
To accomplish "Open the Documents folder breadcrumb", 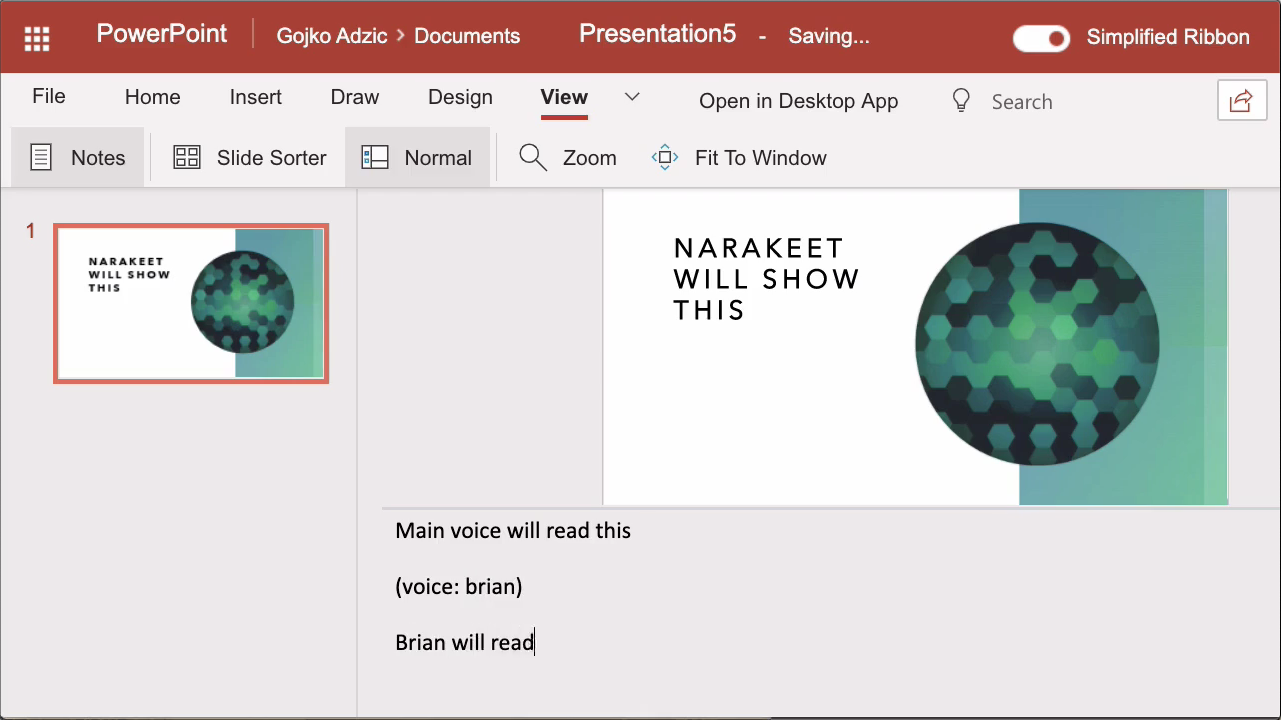I will pyautogui.click(x=467, y=36).
